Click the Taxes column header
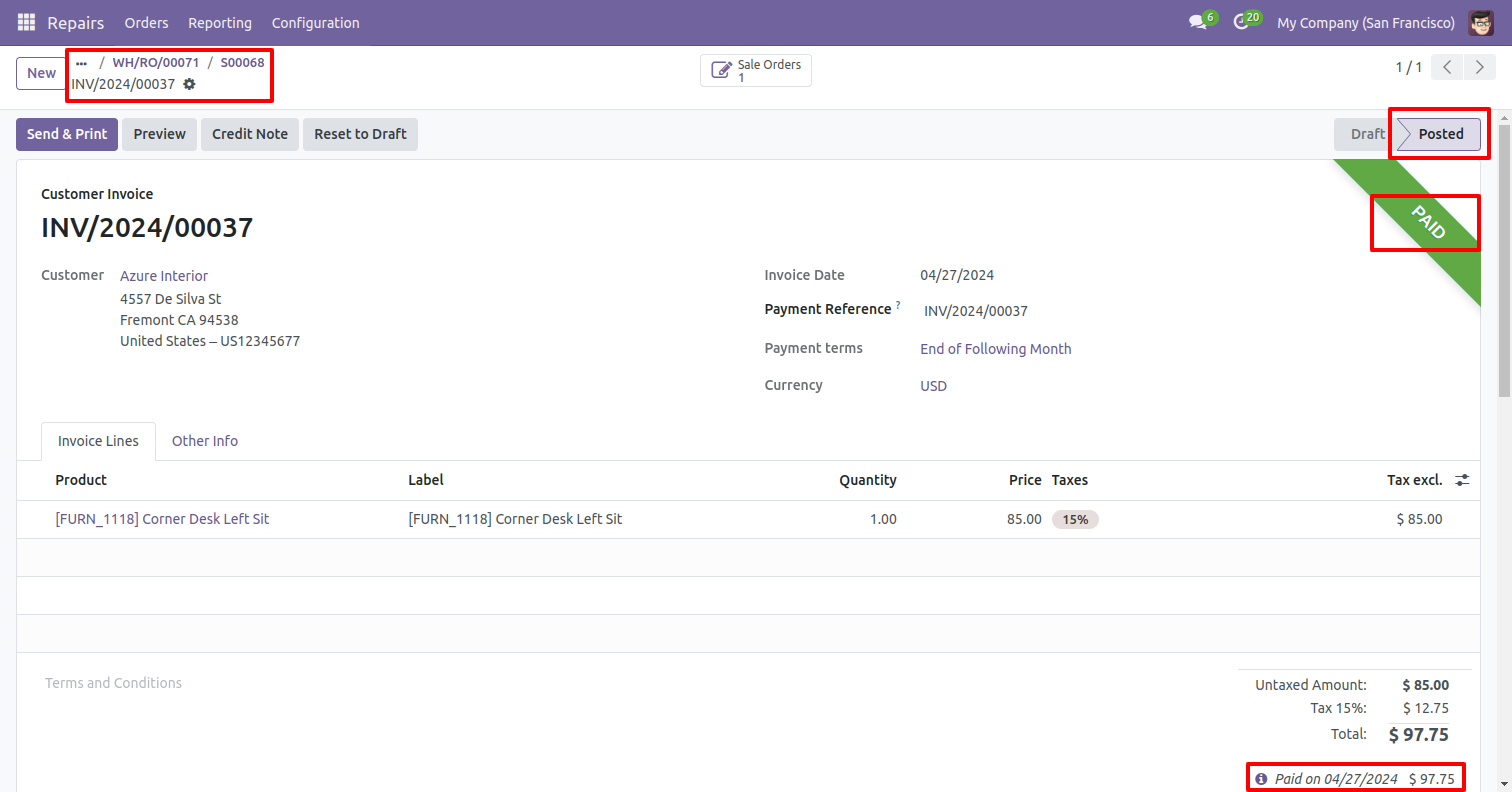The image size is (1512, 792). click(x=1070, y=480)
